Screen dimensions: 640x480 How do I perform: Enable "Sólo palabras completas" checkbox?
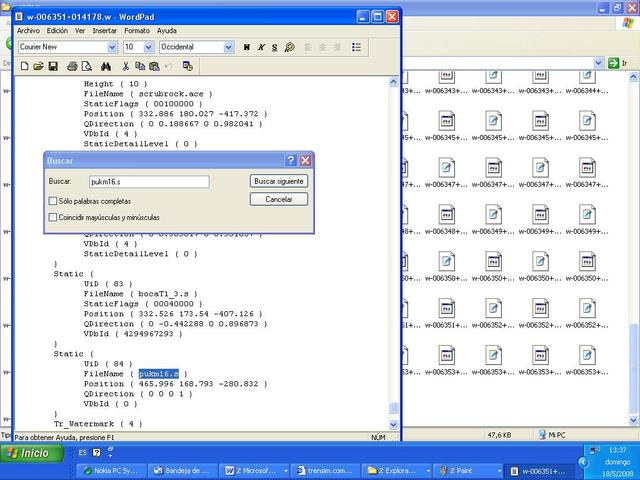pos(53,201)
